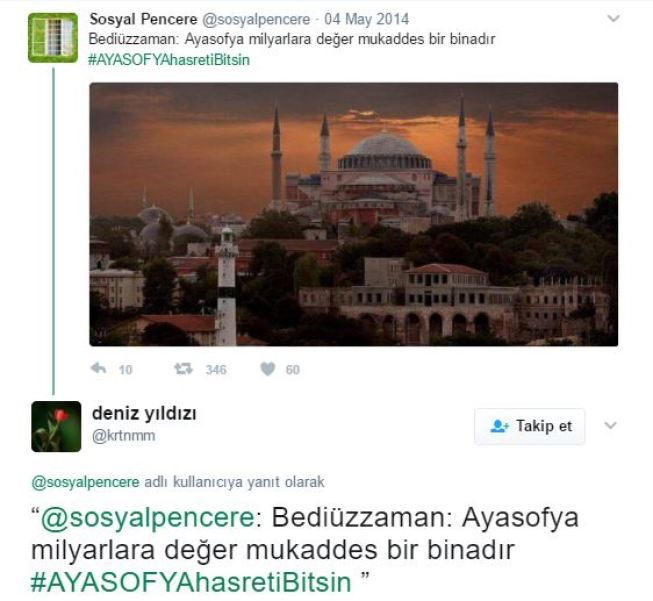Open the @krtnmm handle
This screenshot has width=653, height=601.
click(124, 436)
